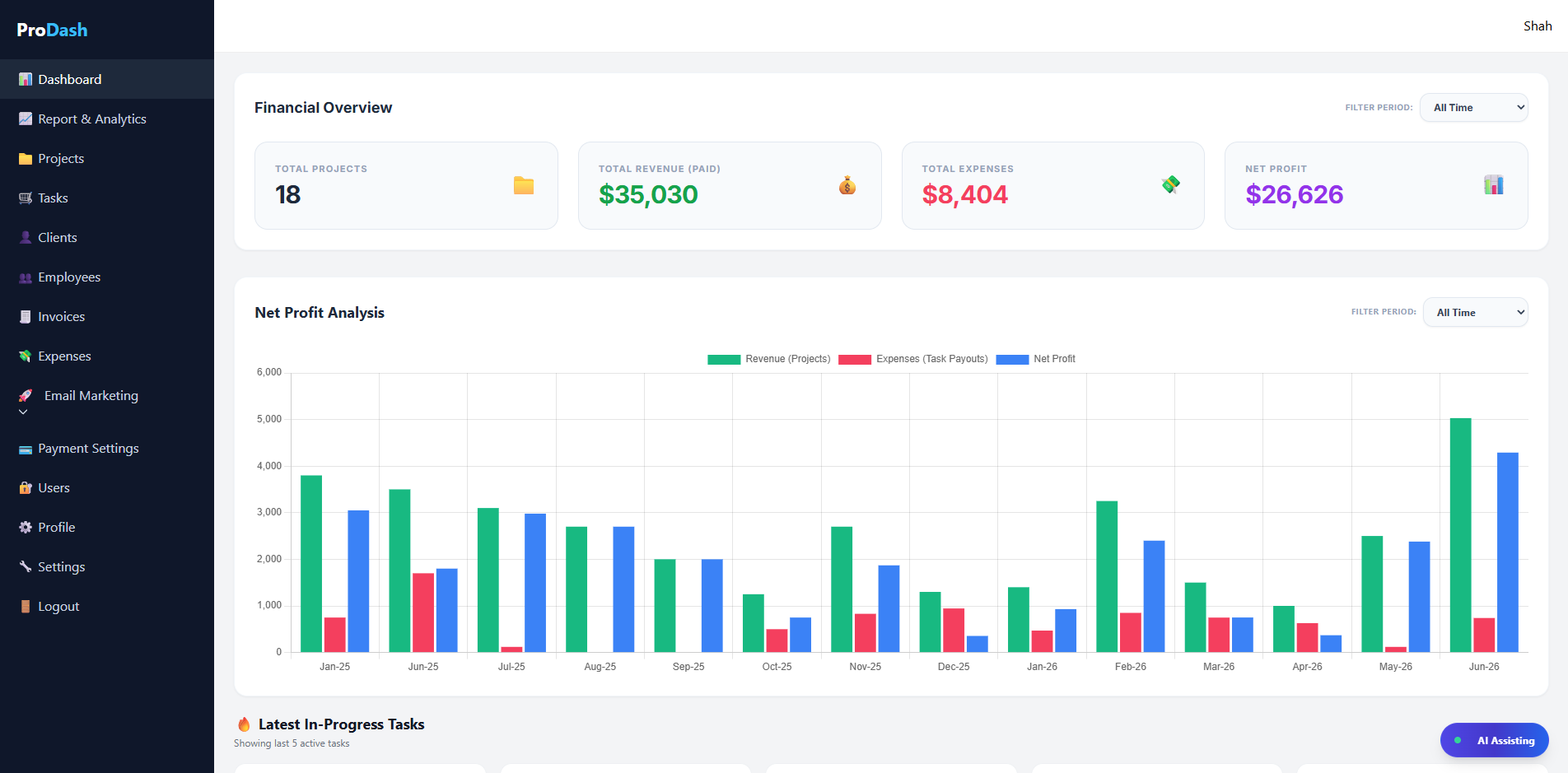
Task: Click the Clients person icon
Action: pos(26,238)
